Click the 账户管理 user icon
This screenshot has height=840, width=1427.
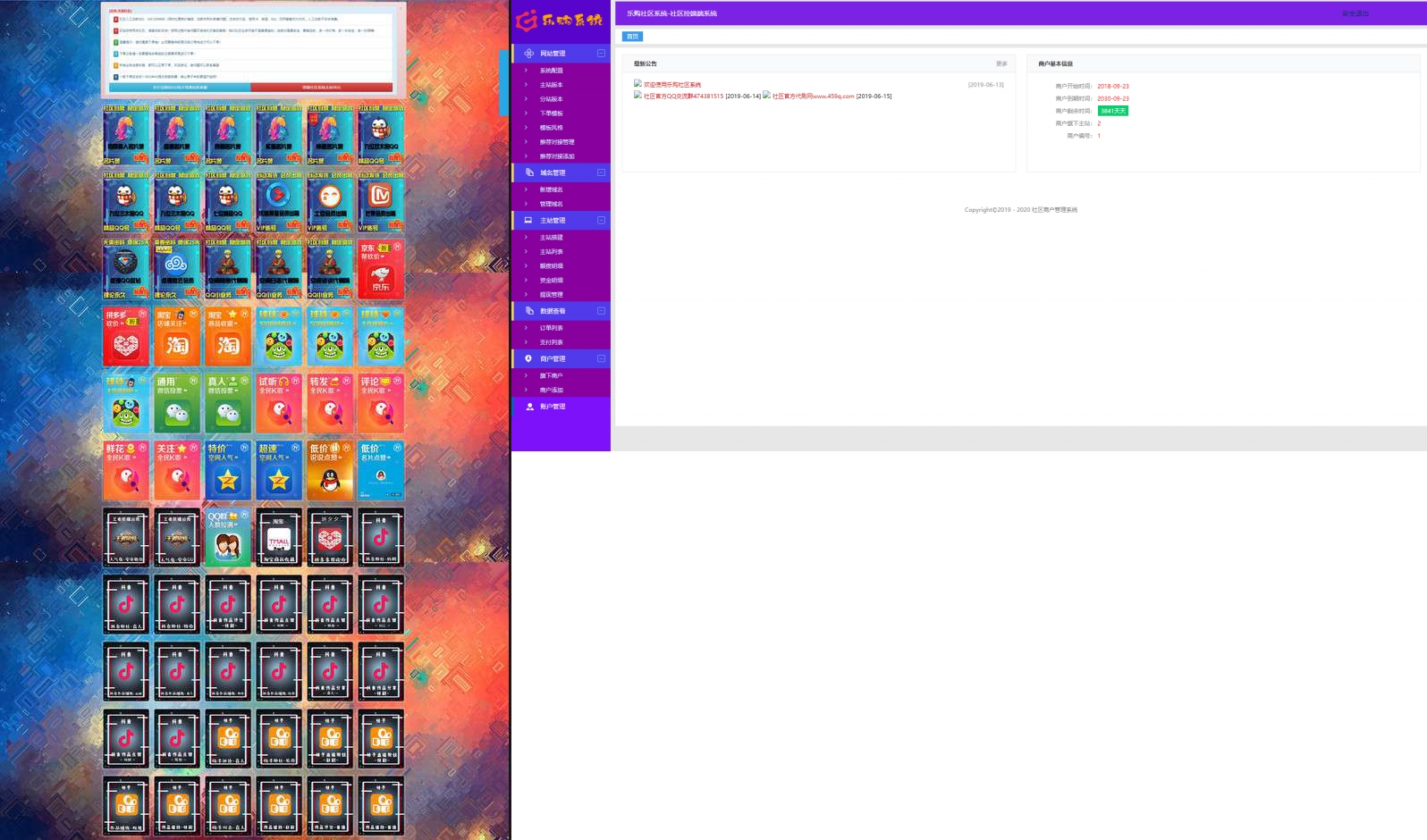(529, 407)
